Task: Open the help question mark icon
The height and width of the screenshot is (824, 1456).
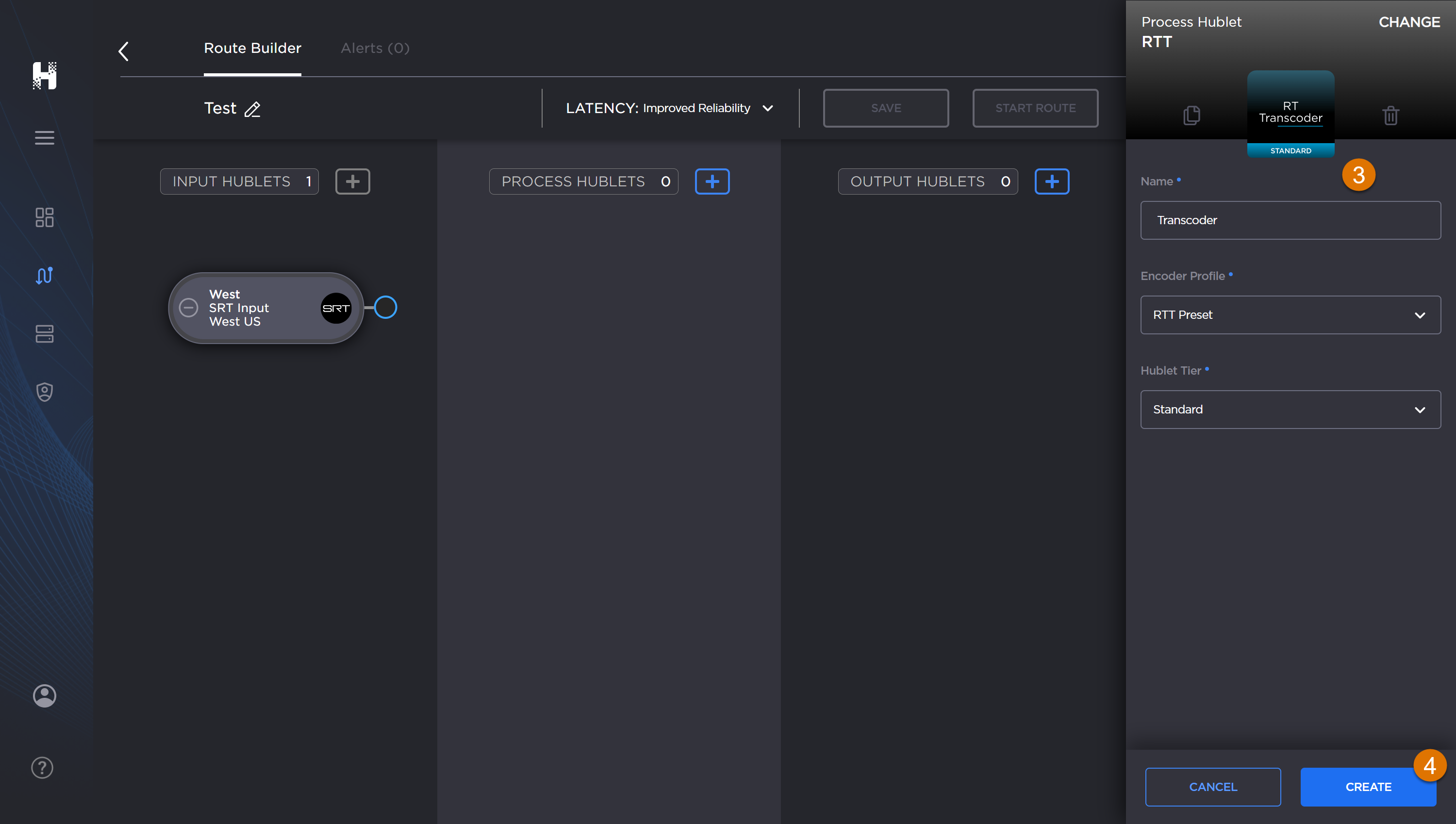Action: click(41, 767)
